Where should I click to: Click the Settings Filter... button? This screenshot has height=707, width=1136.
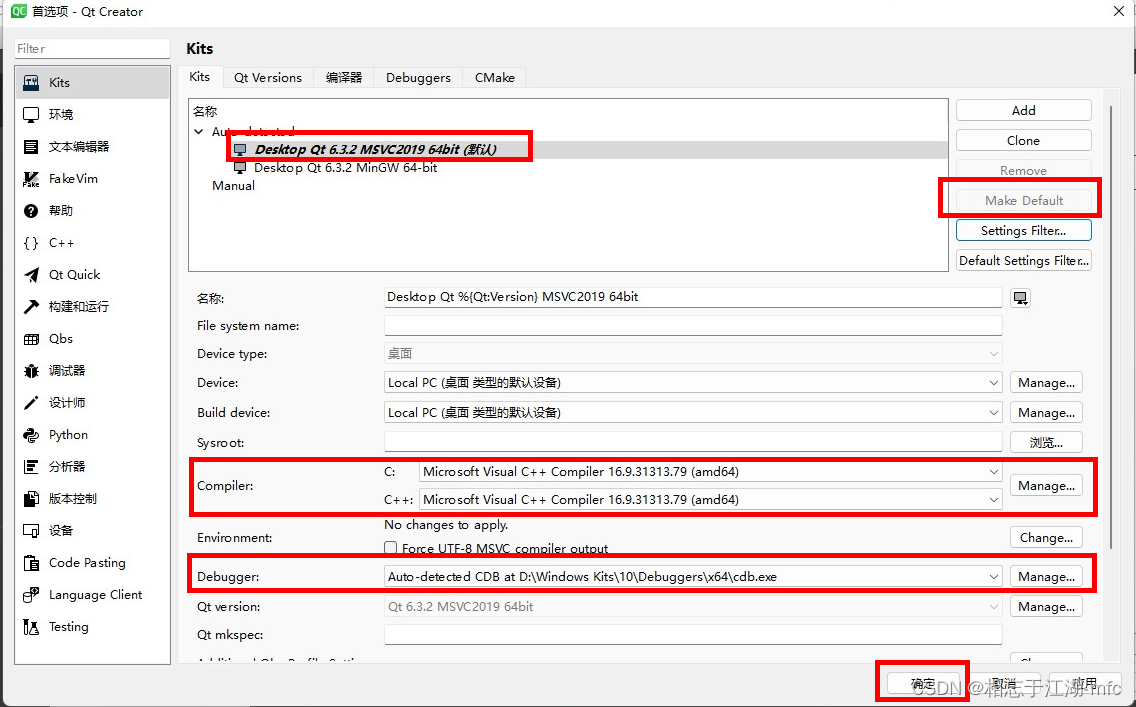pyautogui.click(x=1024, y=230)
